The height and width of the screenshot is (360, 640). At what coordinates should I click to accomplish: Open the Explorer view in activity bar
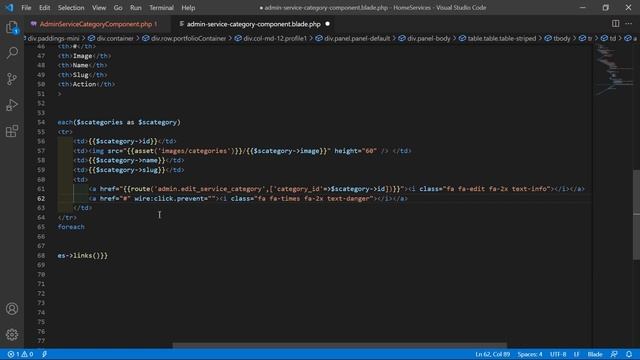click(12, 27)
